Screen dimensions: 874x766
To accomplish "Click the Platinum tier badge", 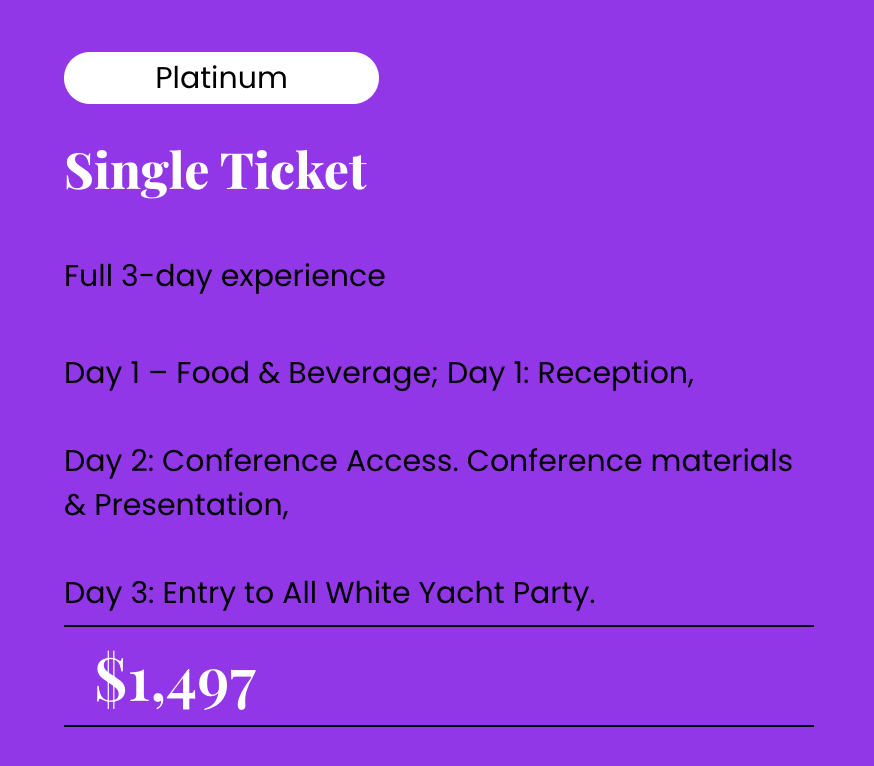I will 221,78.
